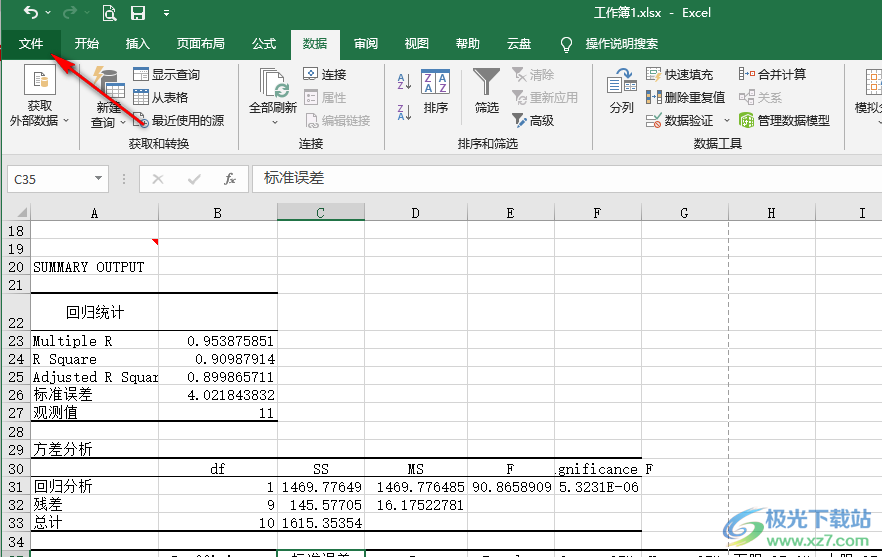882x557 pixels.
Task: Click the 数据验证 button
Action: coord(680,120)
